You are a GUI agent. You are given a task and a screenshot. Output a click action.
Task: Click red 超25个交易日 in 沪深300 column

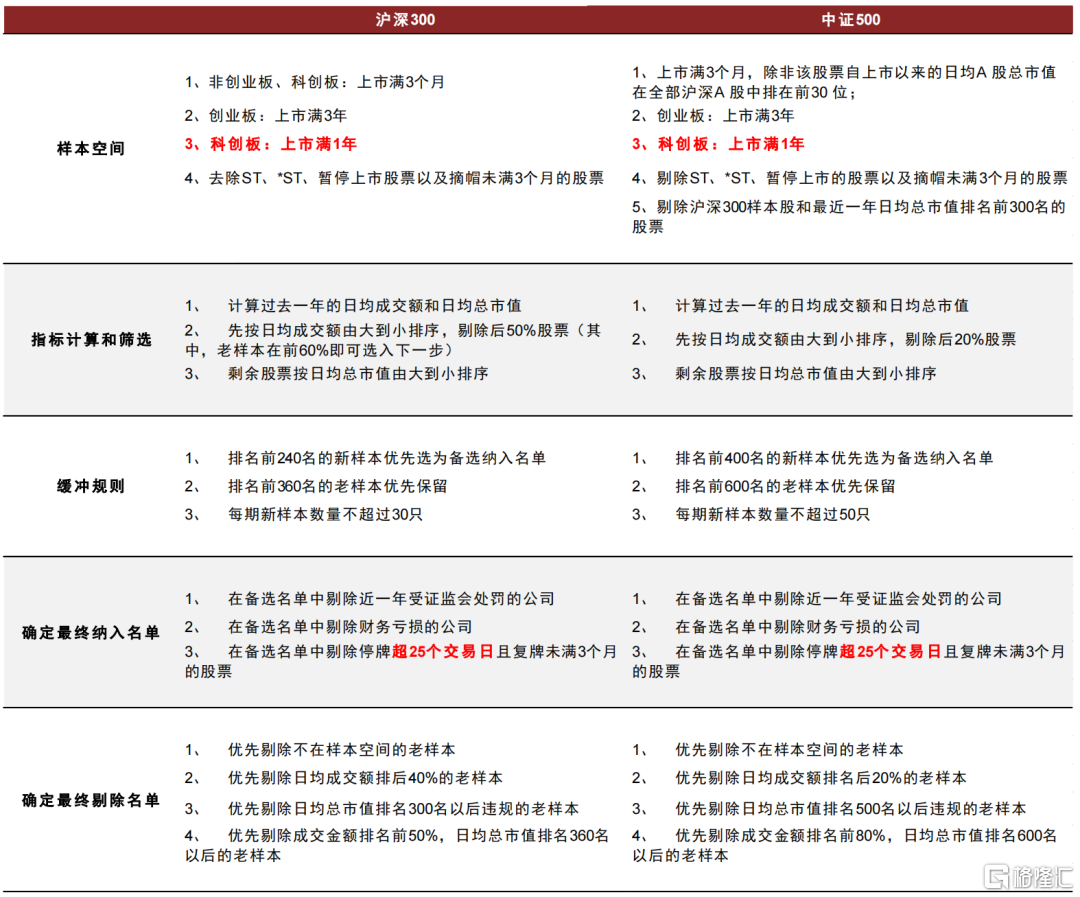[443, 652]
